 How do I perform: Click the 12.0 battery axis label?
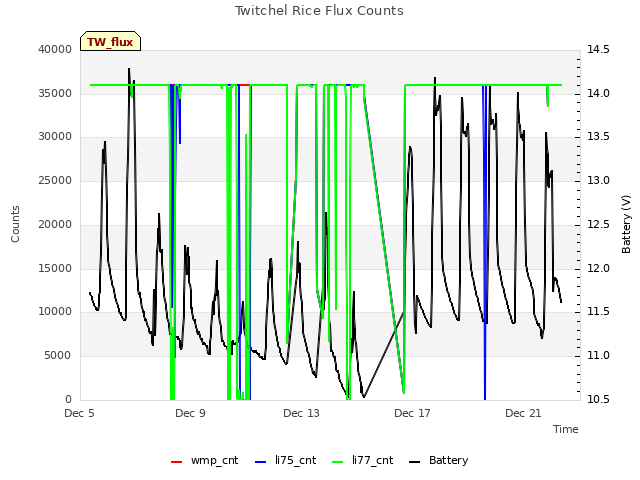[x=598, y=268]
